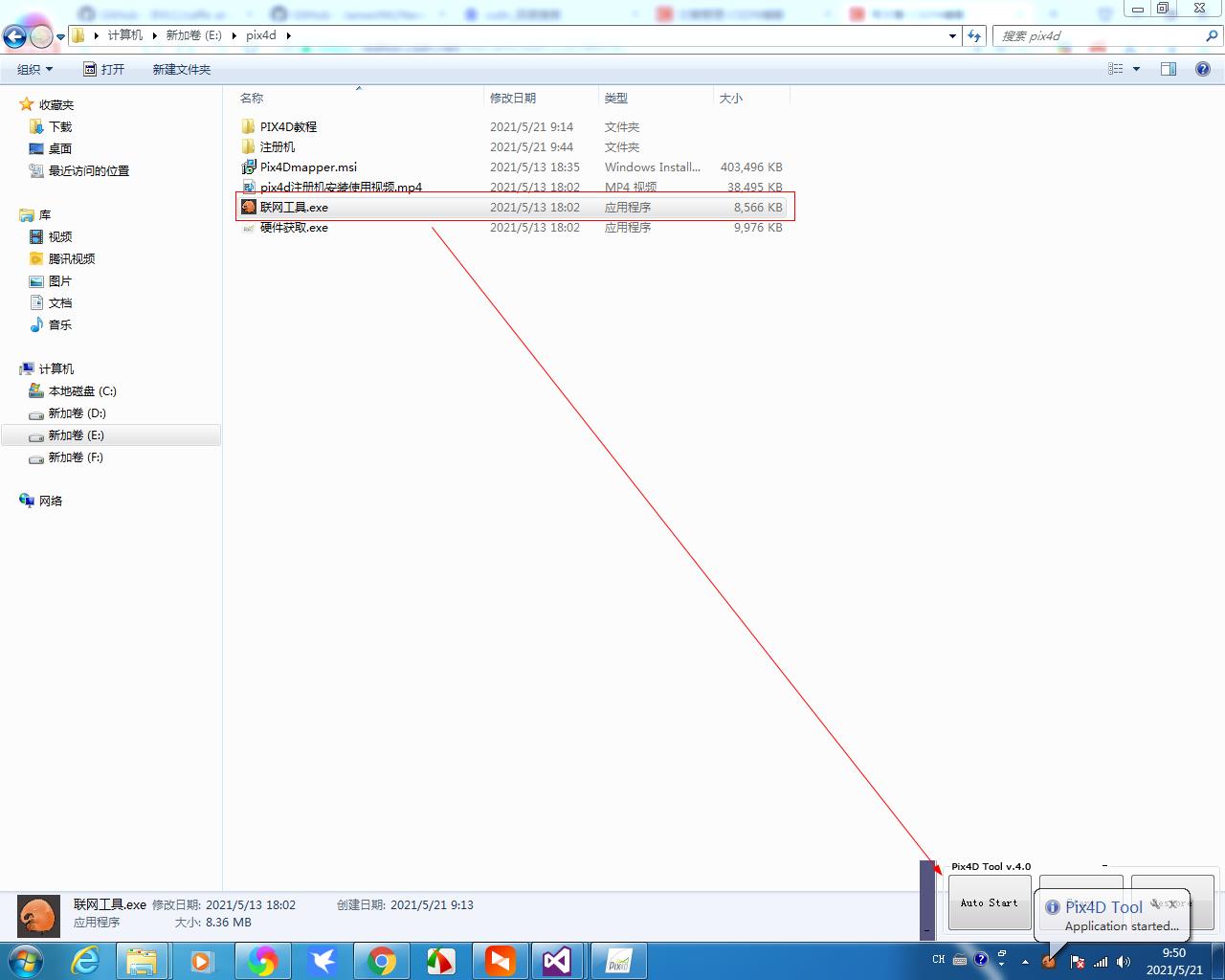Open 新加卷 (D:) drive

point(78,412)
